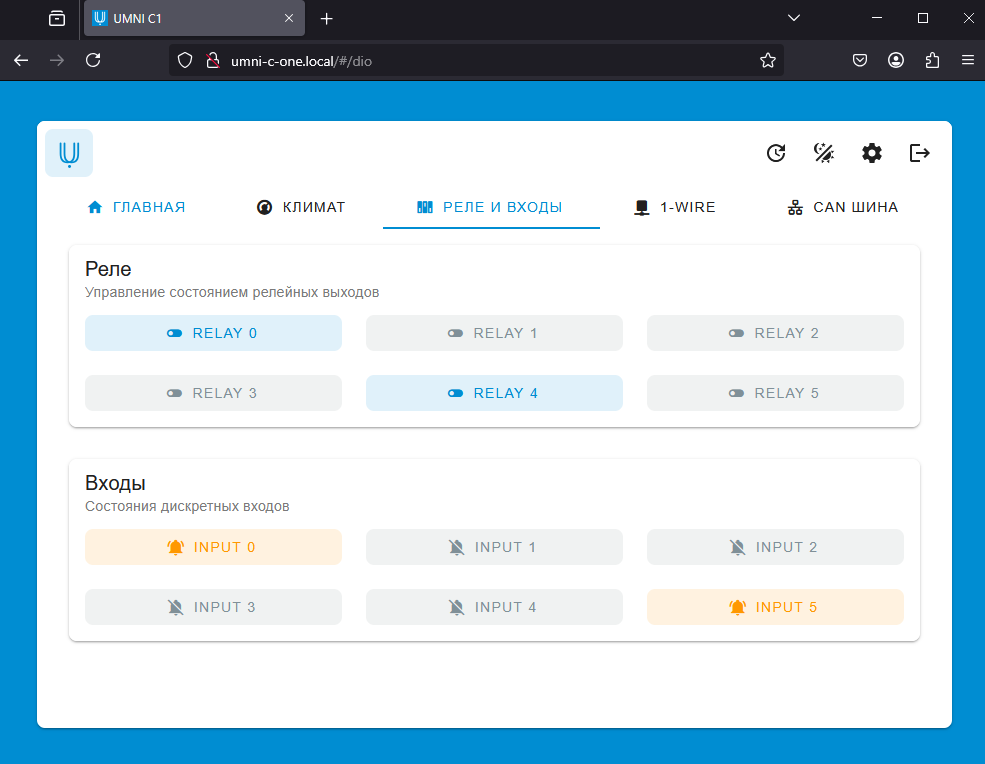Image resolution: width=985 pixels, height=764 pixels.
Task: Open the CAN ШИНА tab
Action: tap(843, 207)
